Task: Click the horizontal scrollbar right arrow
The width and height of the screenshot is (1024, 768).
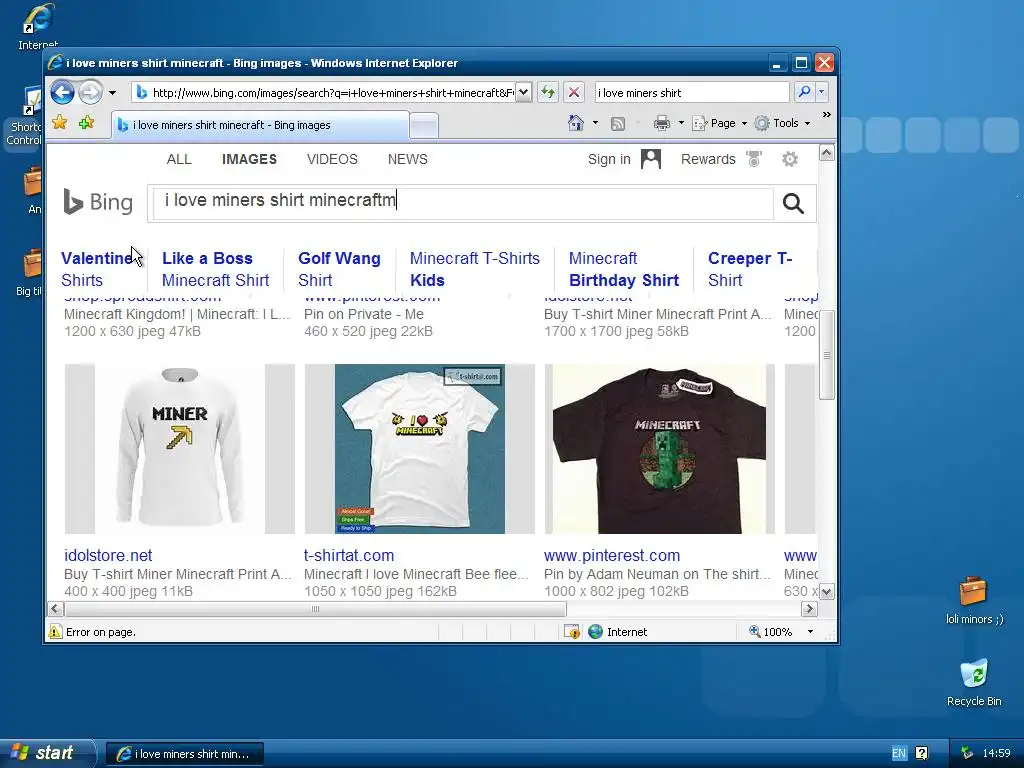Action: point(809,609)
